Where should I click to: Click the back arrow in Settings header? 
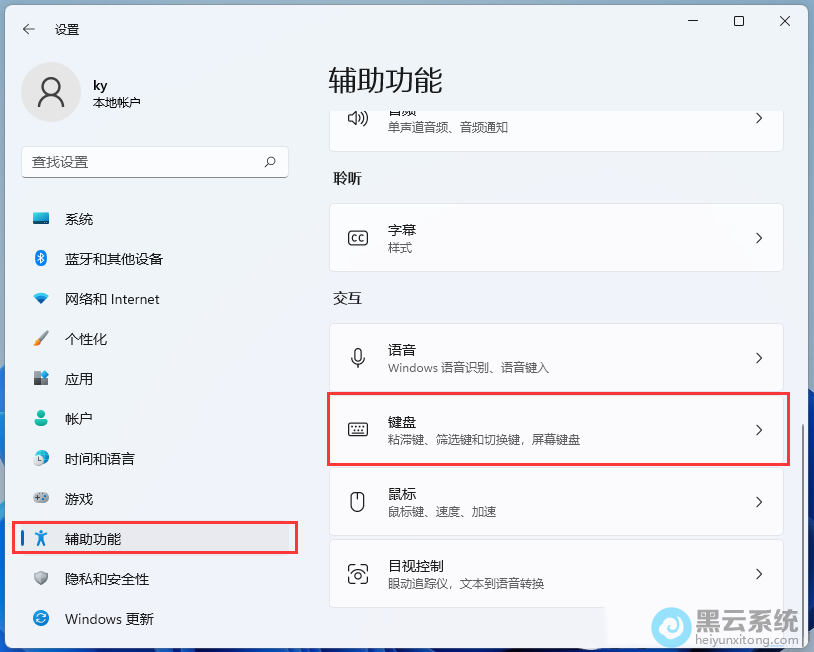(x=28, y=30)
